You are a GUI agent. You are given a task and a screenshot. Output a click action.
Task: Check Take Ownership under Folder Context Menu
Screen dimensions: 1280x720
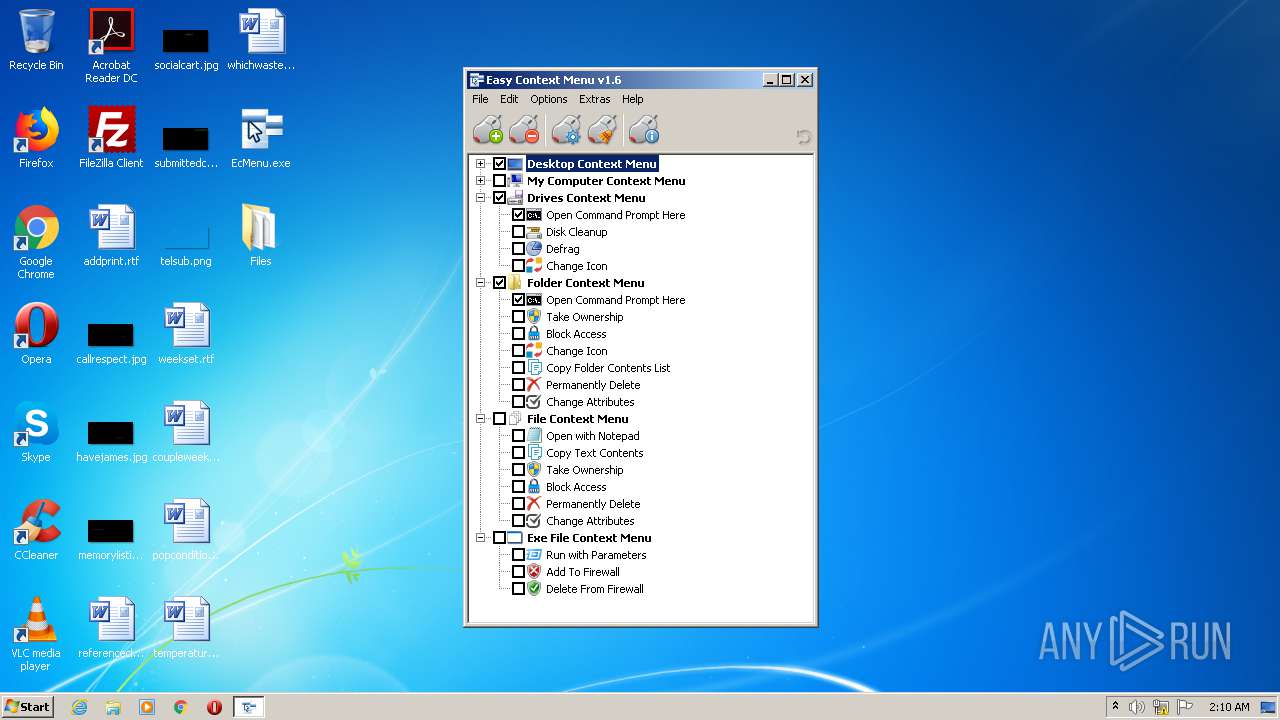(519, 317)
